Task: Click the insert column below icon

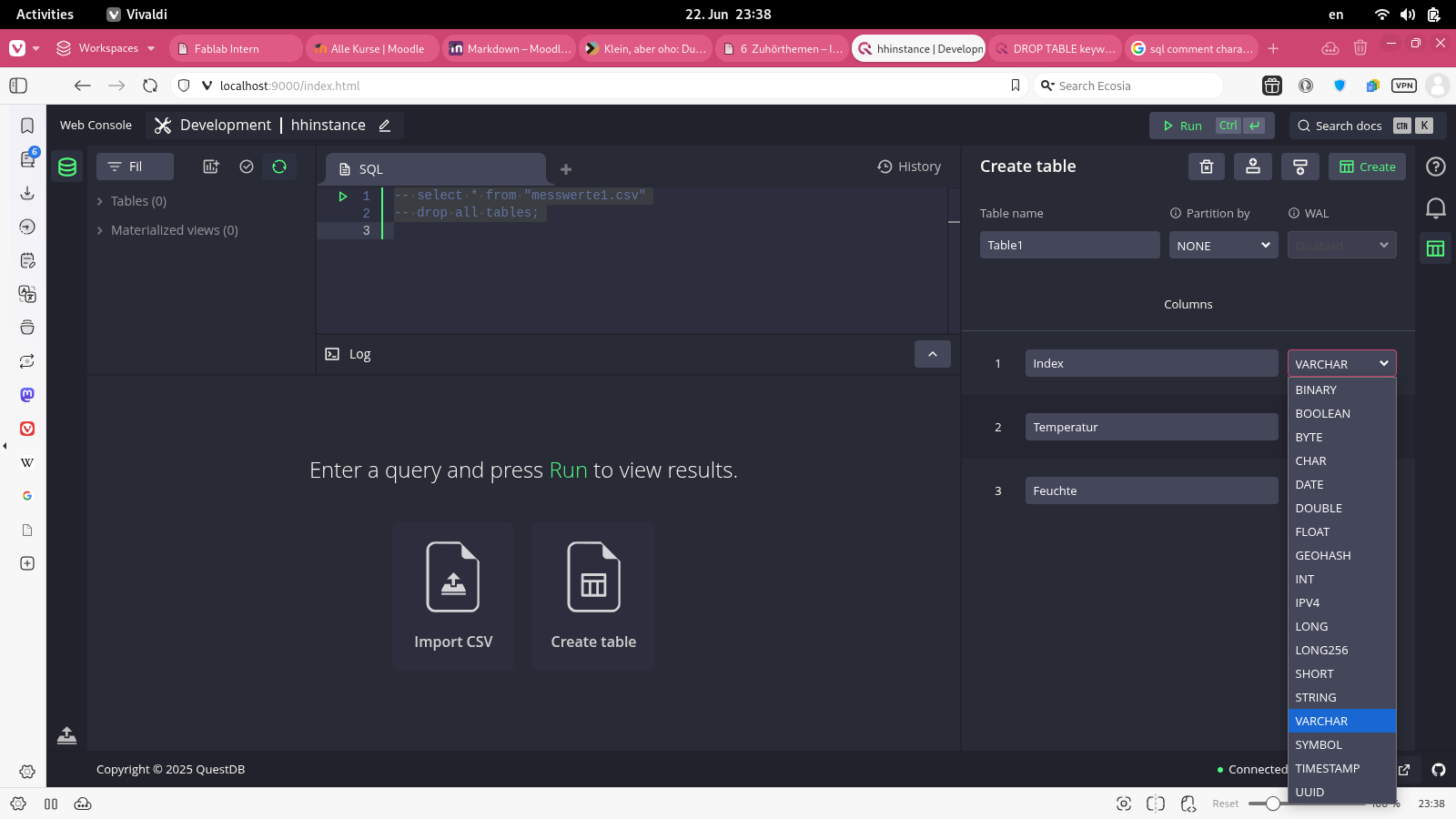Action: tap(1299, 167)
